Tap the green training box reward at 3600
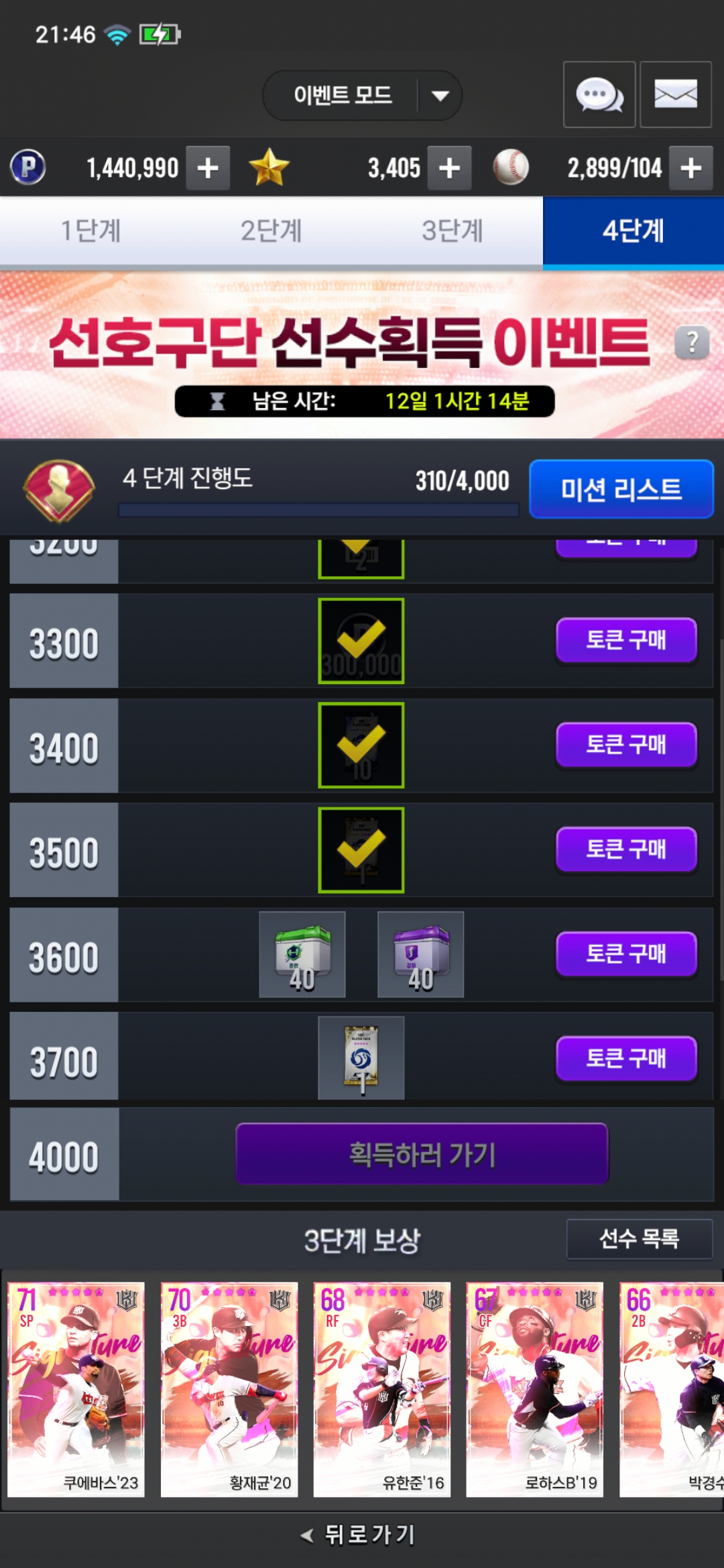Image resolution: width=724 pixels, height=1568 pixels. [302, 954]
